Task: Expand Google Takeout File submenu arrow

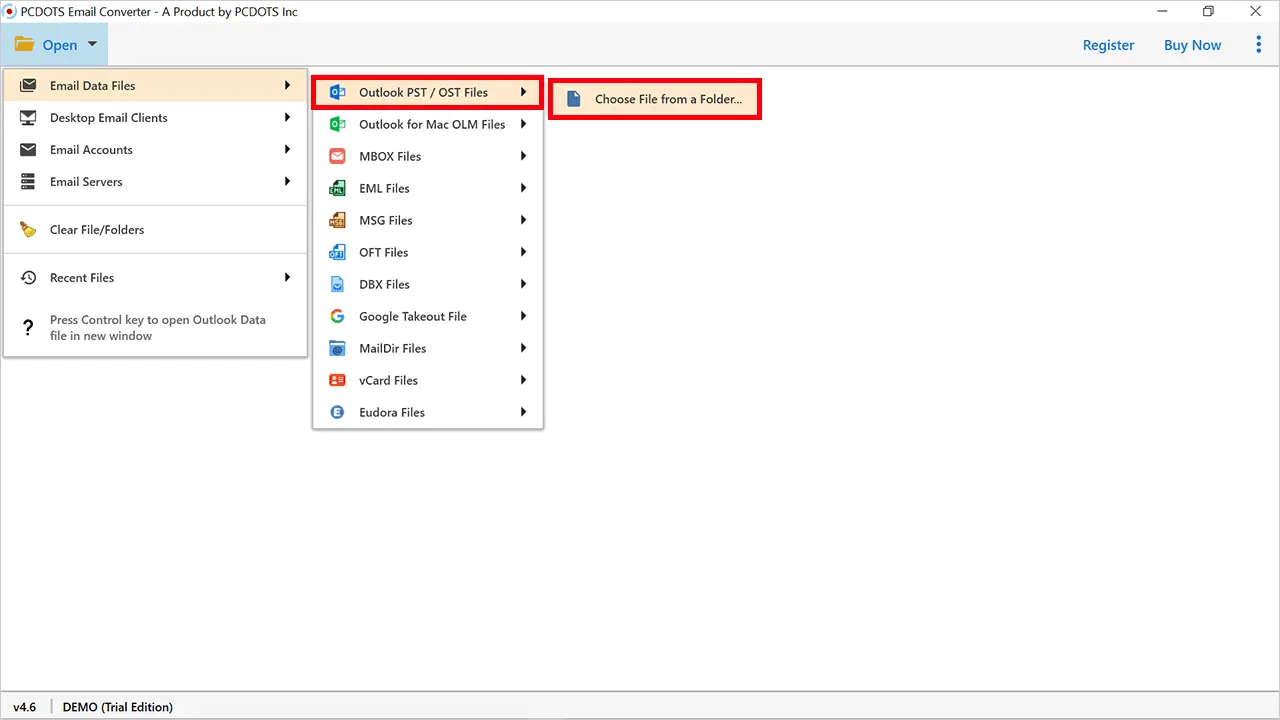Action: click(523, 317)
